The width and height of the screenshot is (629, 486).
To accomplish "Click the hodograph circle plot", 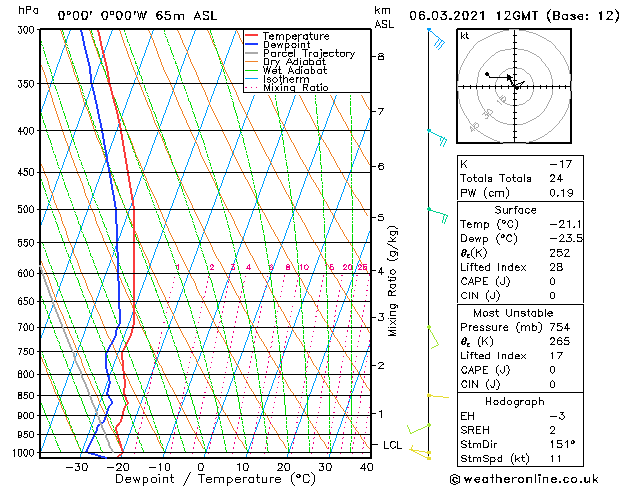I will click(x=515, y=87).
